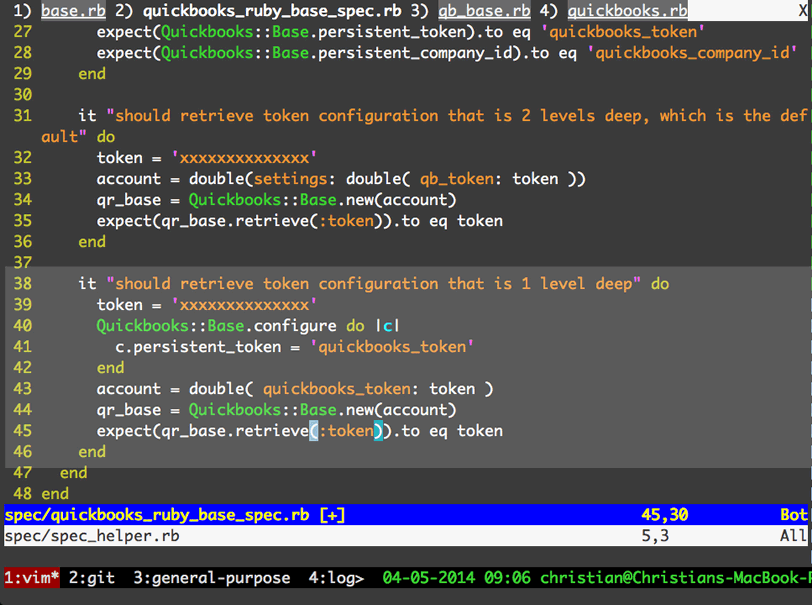Switch to the 4:log tmux window
This screenshot has width=812, height=605.
coord(336,578)
